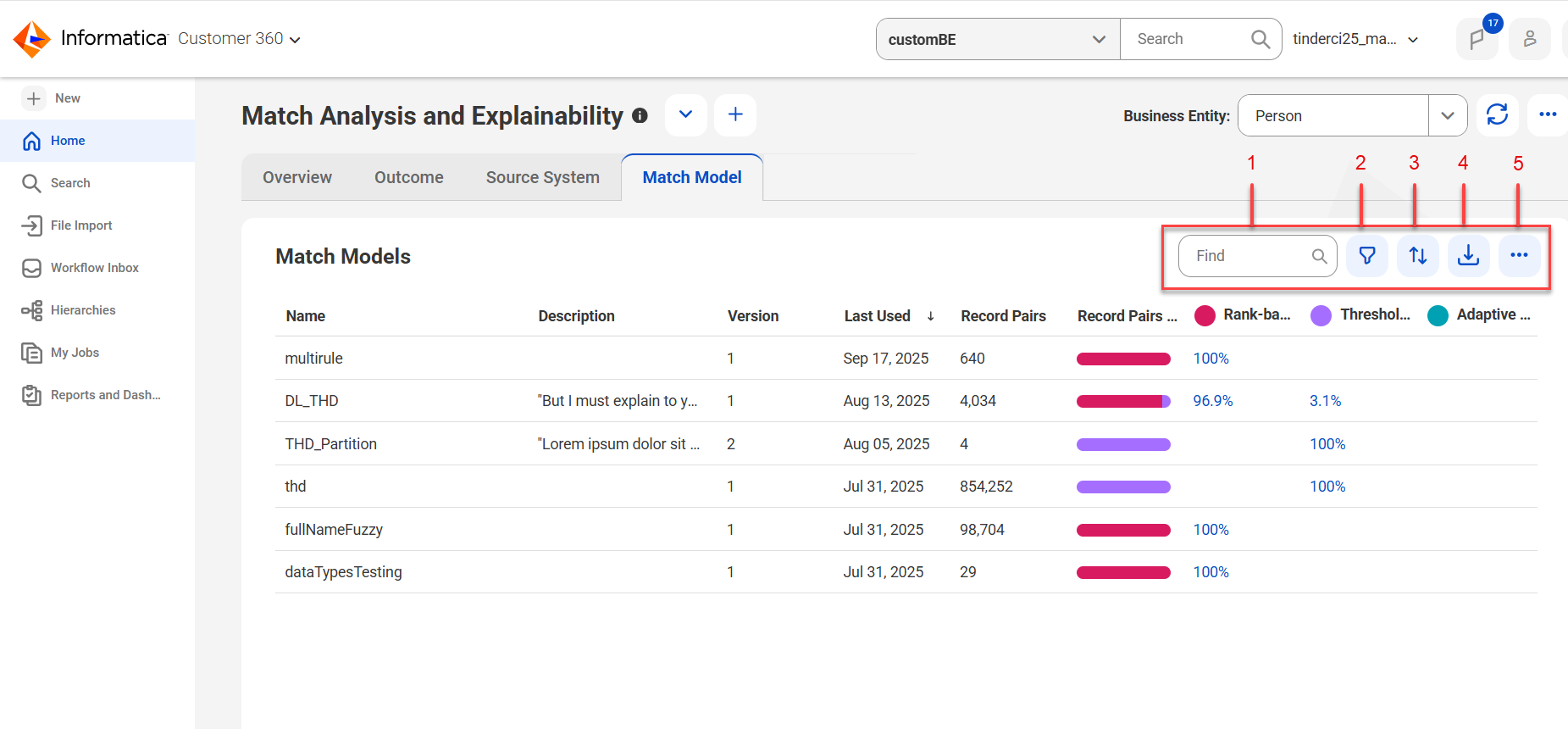Image resolution: width=1568 pixels, height=729 pixels.
Task: Click the Reports and Dashboards icon
Action: pos(31,395)
